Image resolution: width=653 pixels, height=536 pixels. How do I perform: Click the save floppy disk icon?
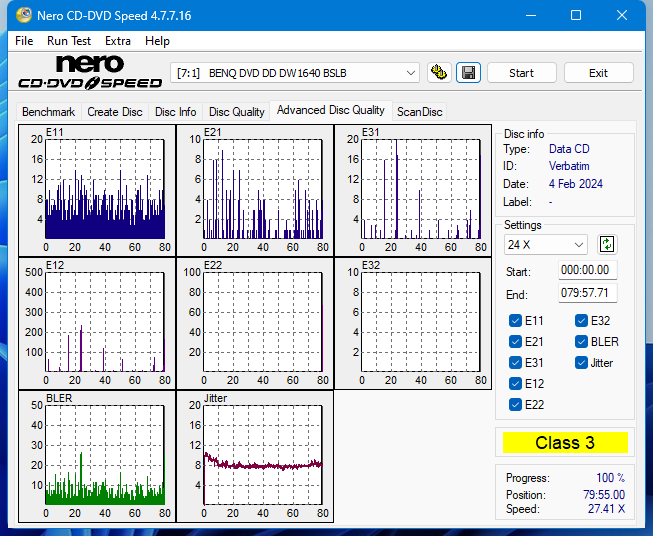[469, 73]
